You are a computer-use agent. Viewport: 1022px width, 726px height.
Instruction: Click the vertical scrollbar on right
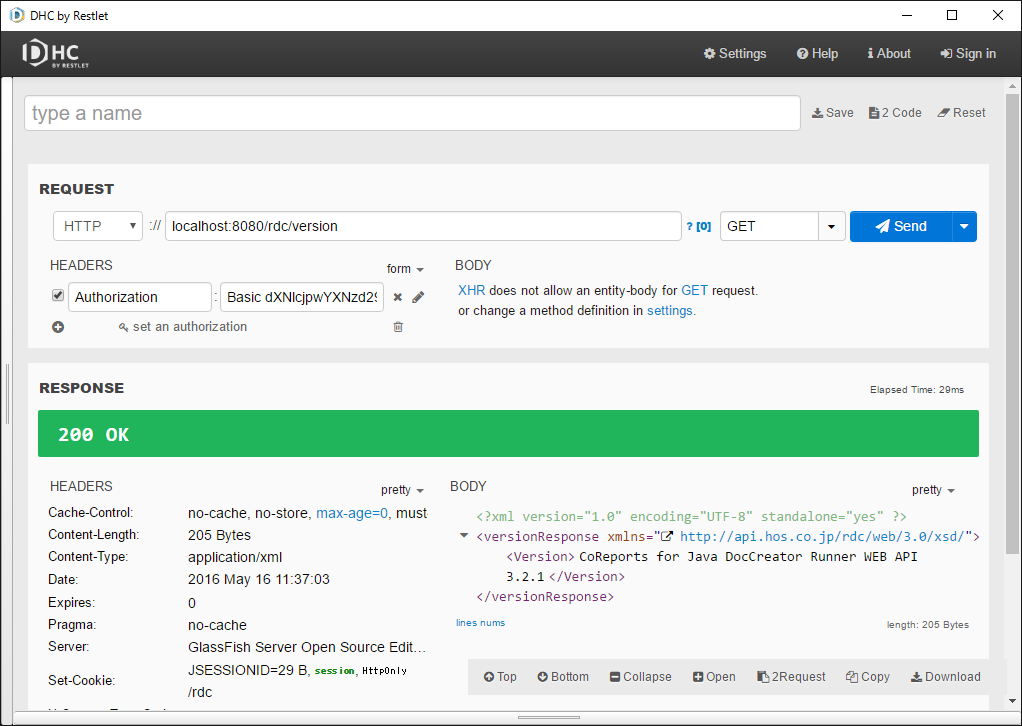tap(1012, 300)
